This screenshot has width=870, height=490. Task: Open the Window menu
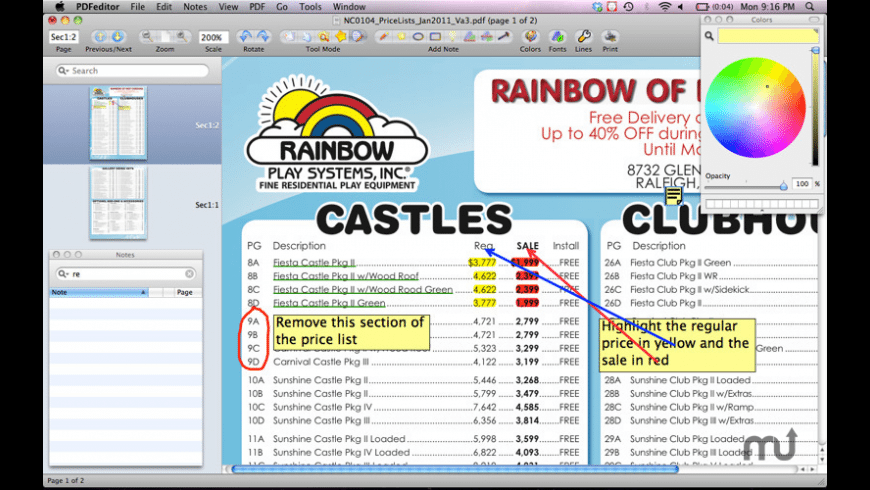point(349,7)
